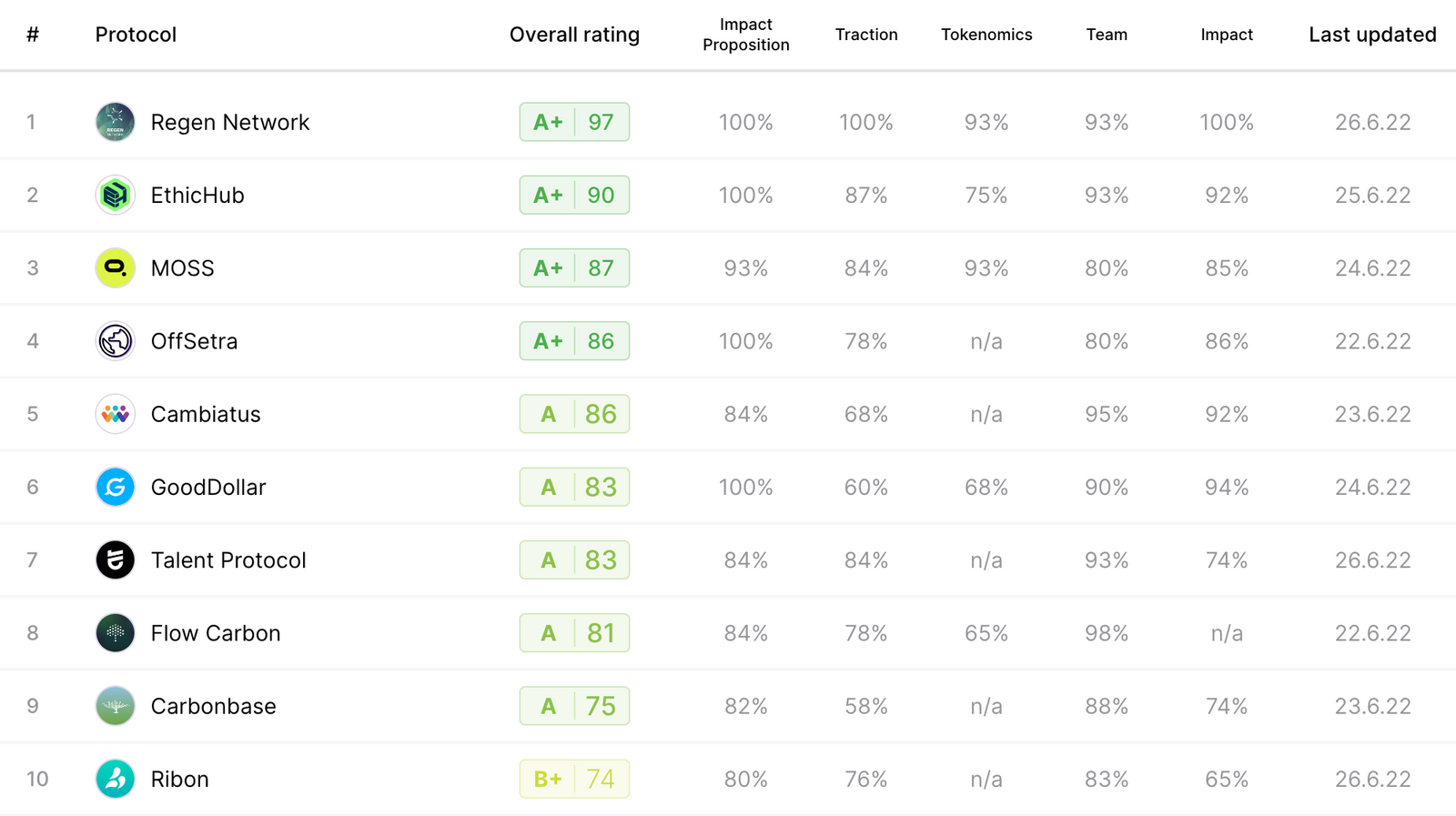Screen dimensions: 1456x816
Task: Click the Protocol column header
Action: (136, 35)
